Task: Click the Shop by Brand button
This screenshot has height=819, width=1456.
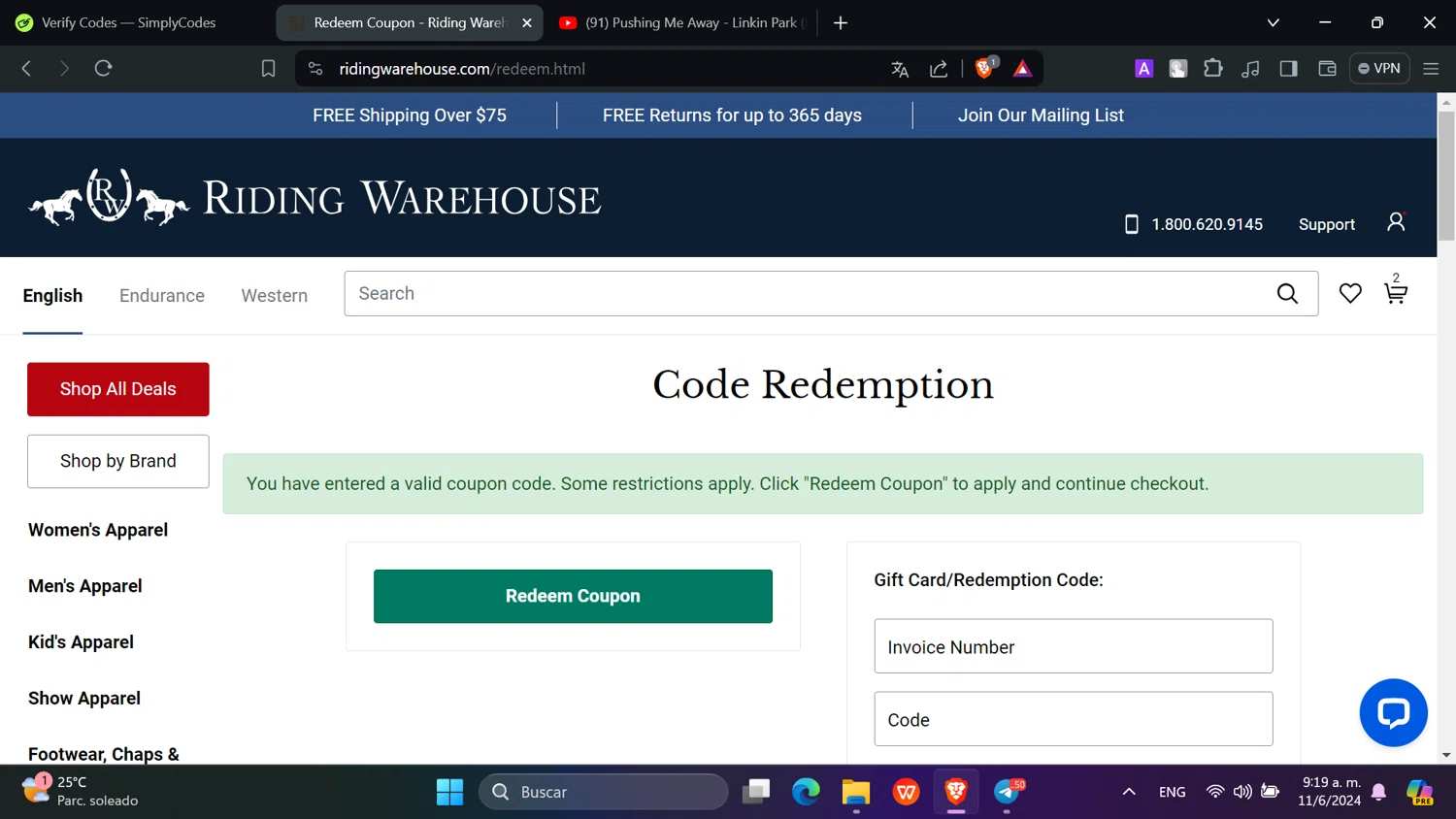Action: [x=118, y=461]
